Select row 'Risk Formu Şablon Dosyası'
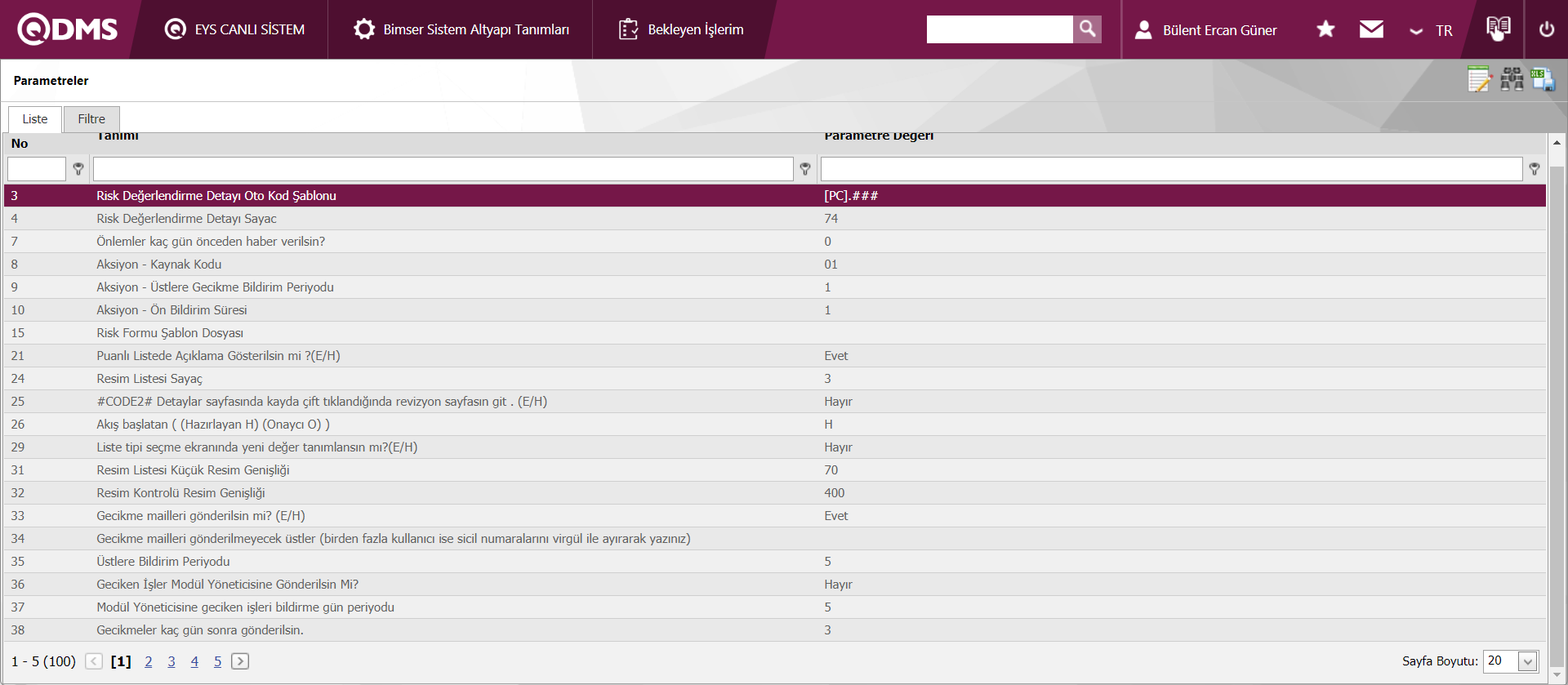The height and width of the screenshot is (685, 1568). click(x=775, y=333)
